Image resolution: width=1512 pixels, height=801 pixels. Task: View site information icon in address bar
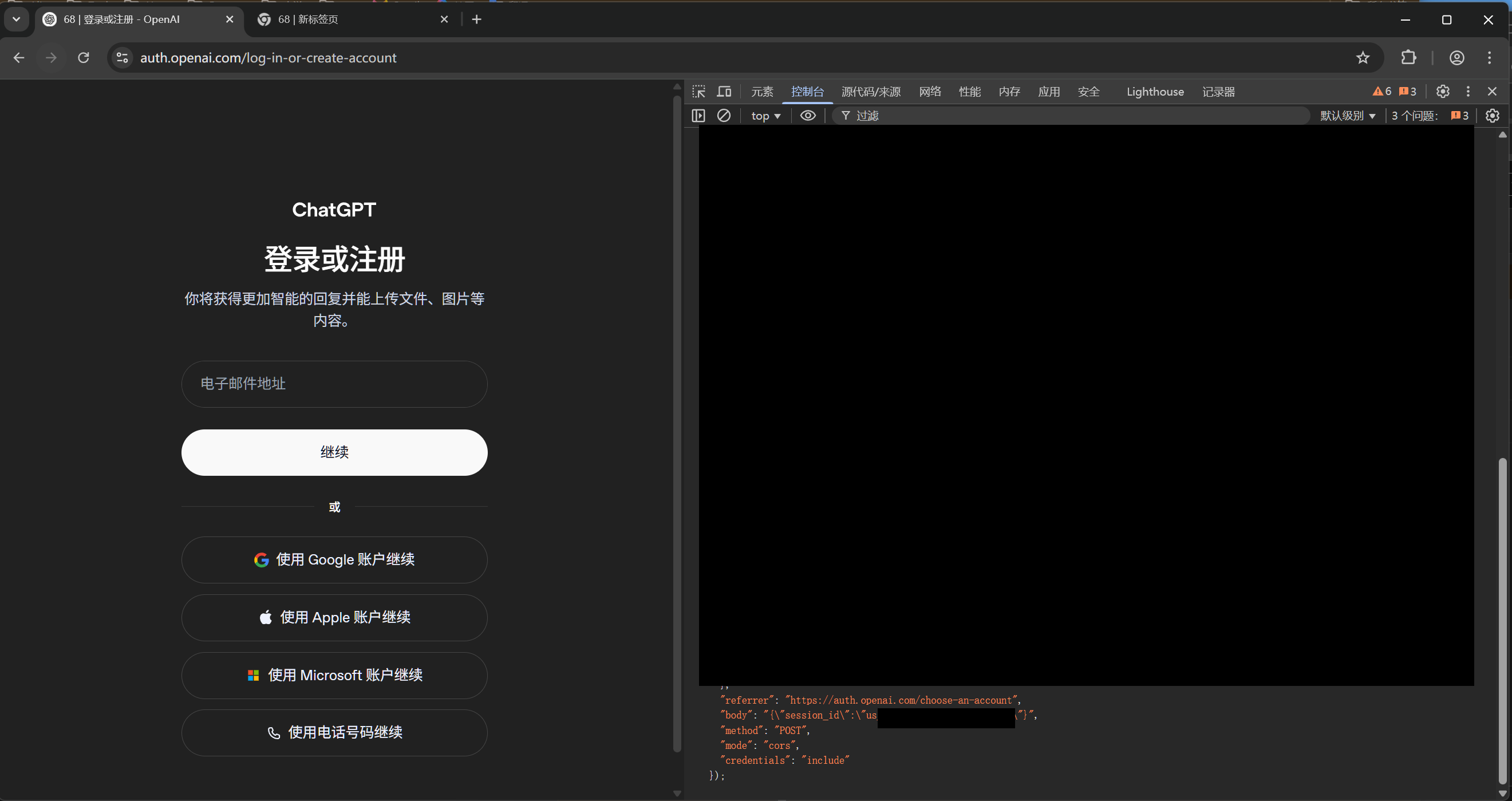122,57
